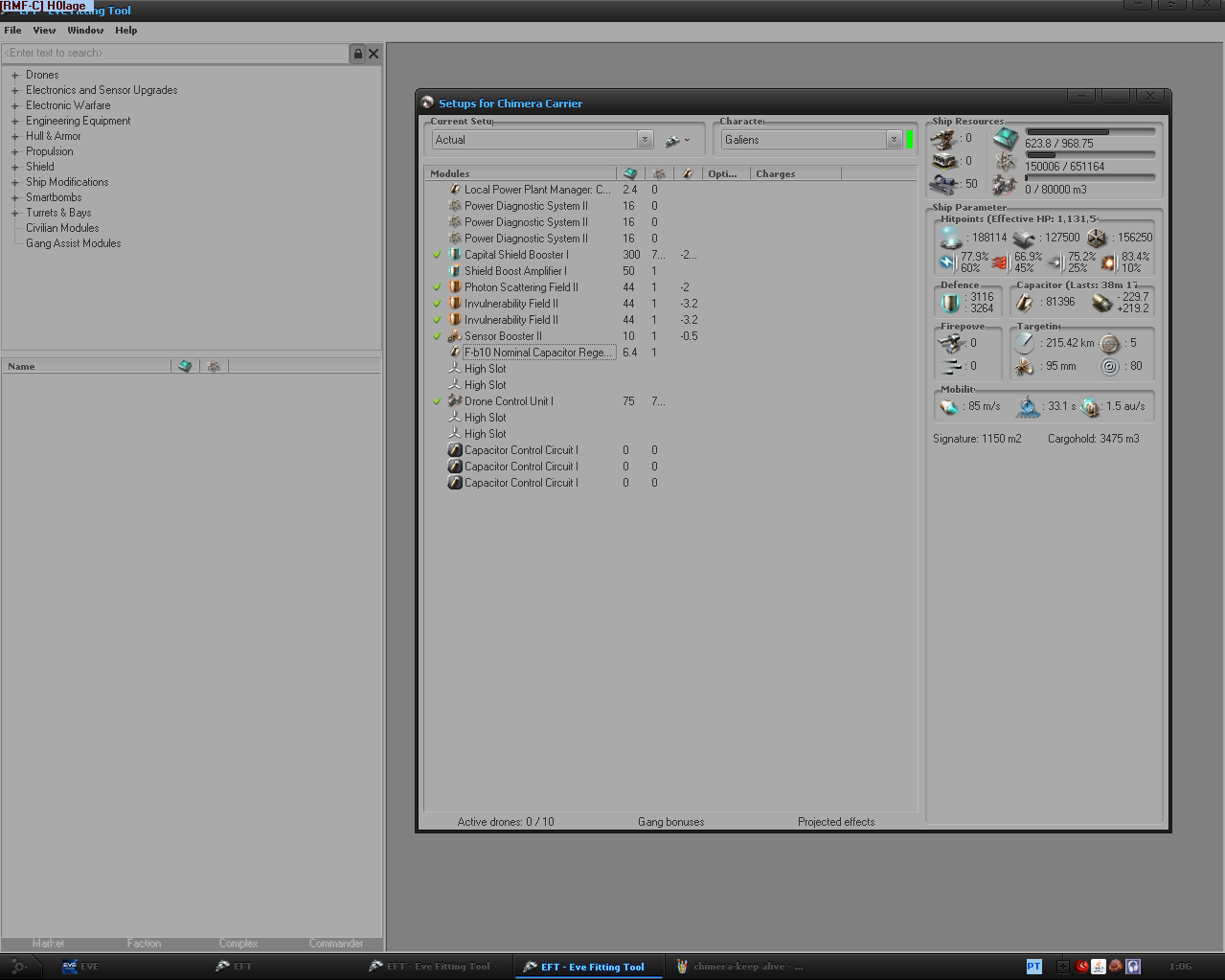Screen dimensions: 1225x980
Task: Click the drone bay capacity progress bar
Action: click(x=1090, y=177)
